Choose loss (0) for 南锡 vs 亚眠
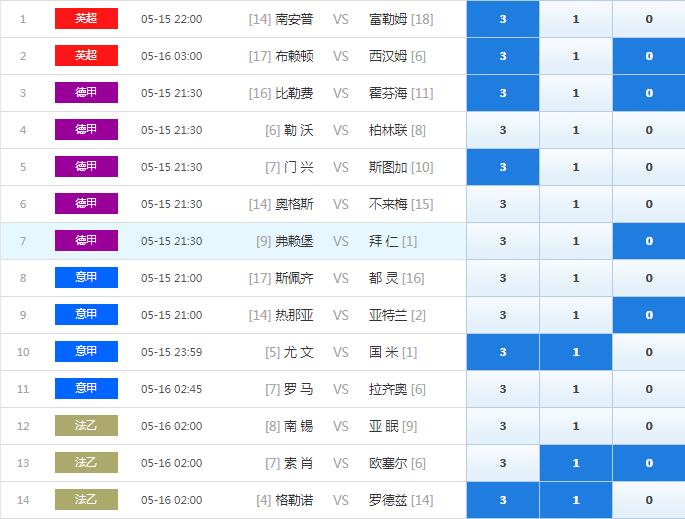The width and height of the screenshot is (685, 519). [648, 426]
